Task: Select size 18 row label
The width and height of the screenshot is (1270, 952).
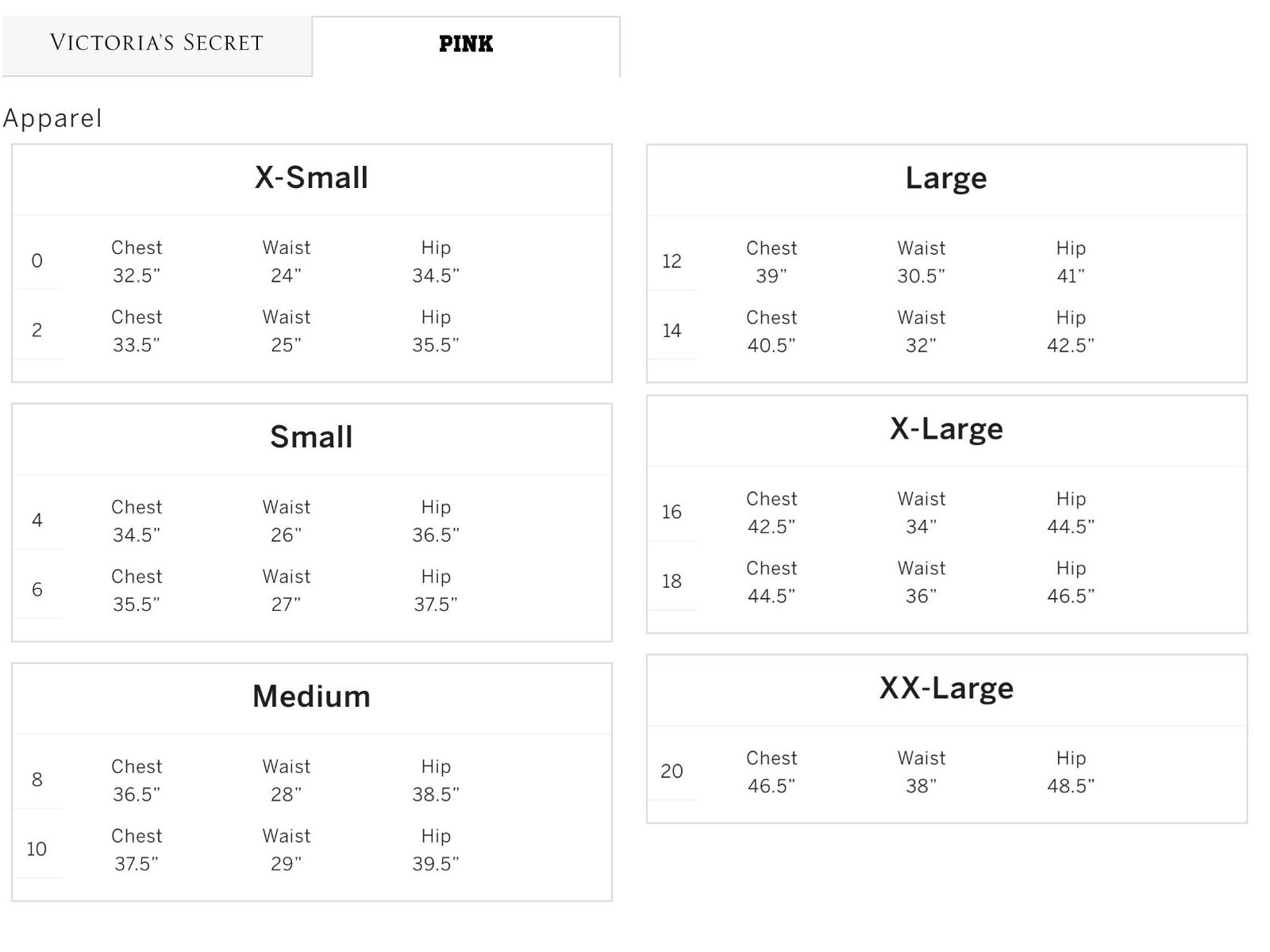Action: click(672, 582)
